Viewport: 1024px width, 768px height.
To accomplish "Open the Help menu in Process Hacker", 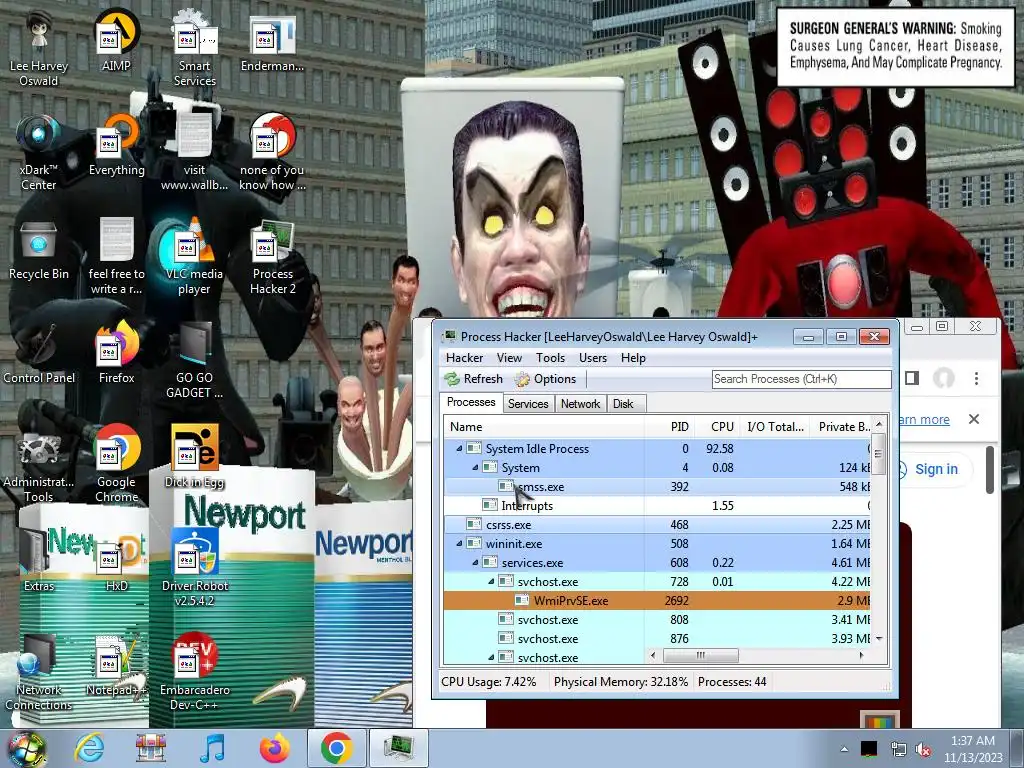I will (633, 358).
